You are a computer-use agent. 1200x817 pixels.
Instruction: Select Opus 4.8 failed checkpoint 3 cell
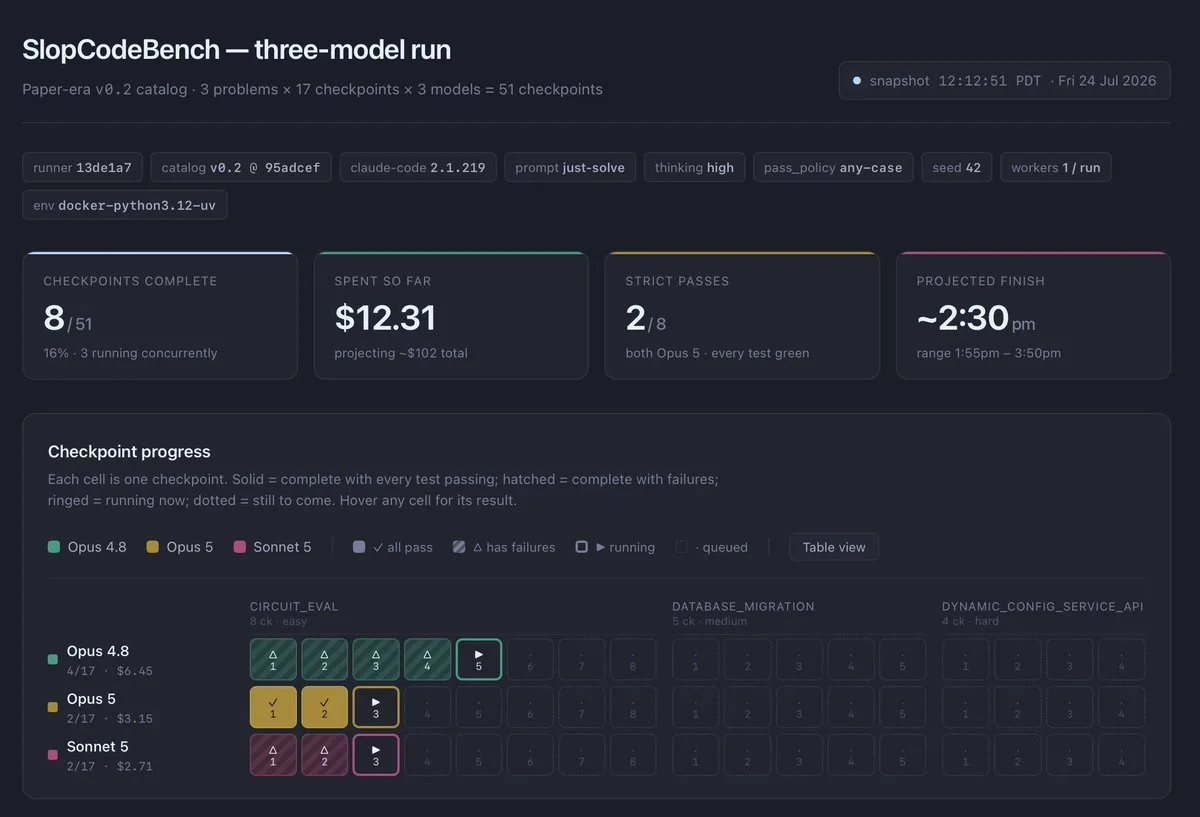coord(376,659)
